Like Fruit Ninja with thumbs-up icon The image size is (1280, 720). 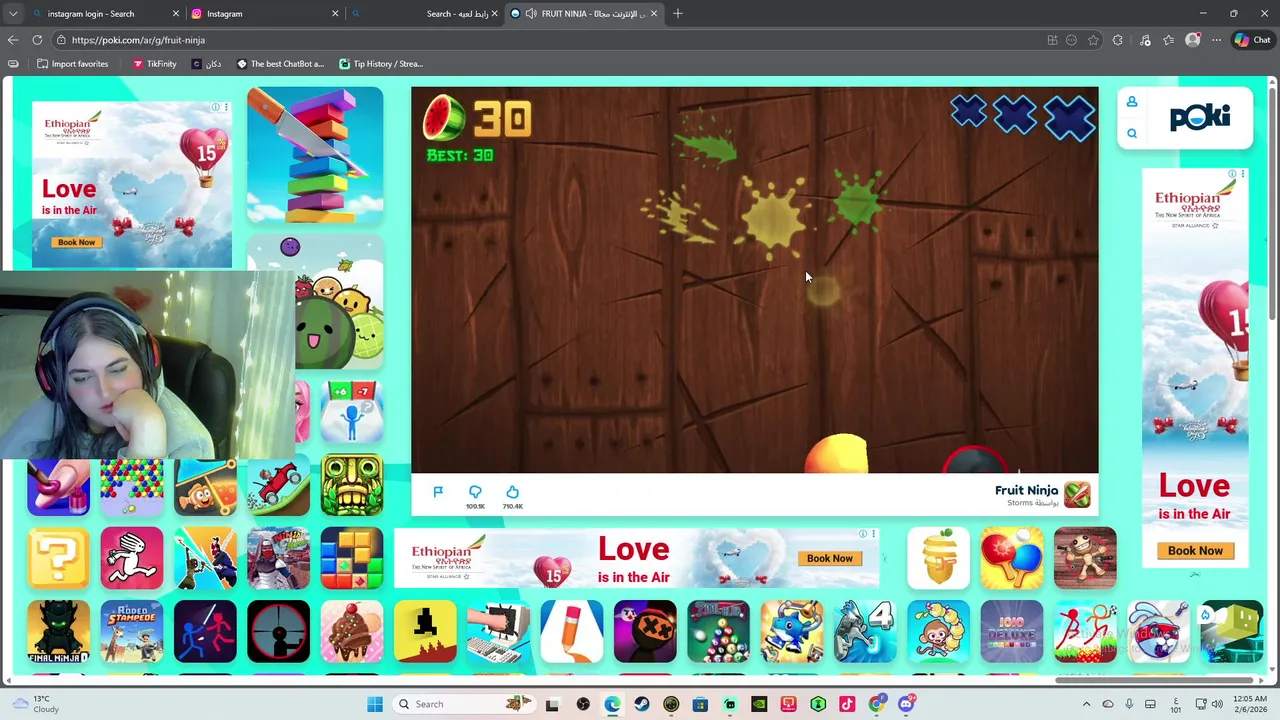coord(512,492)
